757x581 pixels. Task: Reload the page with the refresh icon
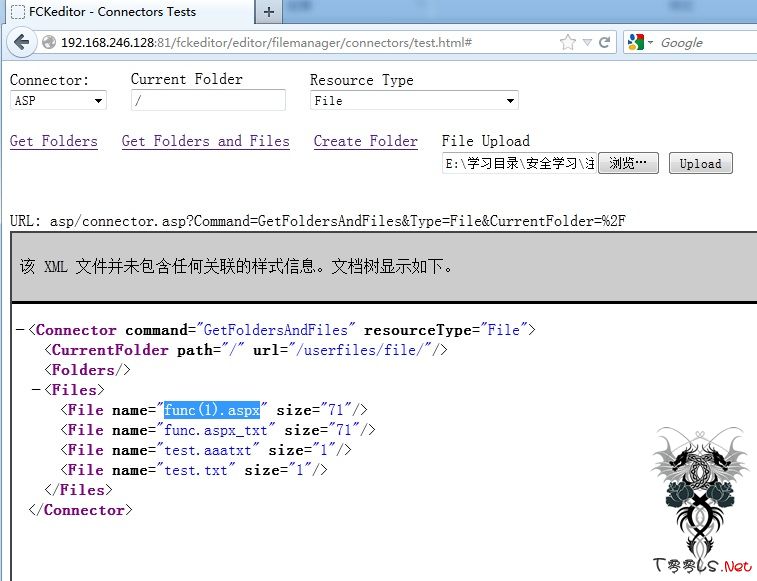pyautogui.click(x=604, y=43)
